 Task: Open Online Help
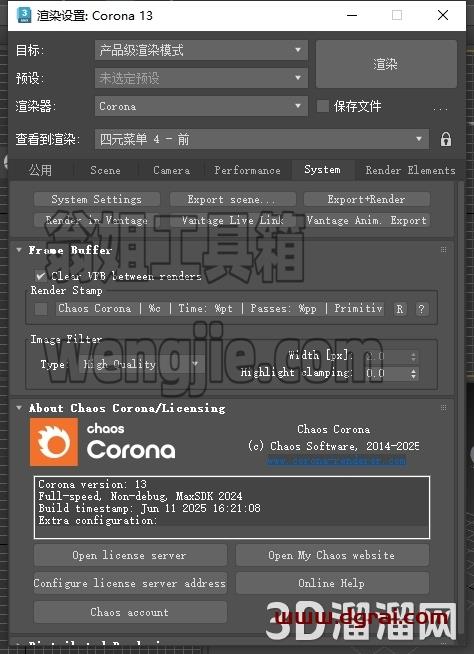tap(332, 583)
